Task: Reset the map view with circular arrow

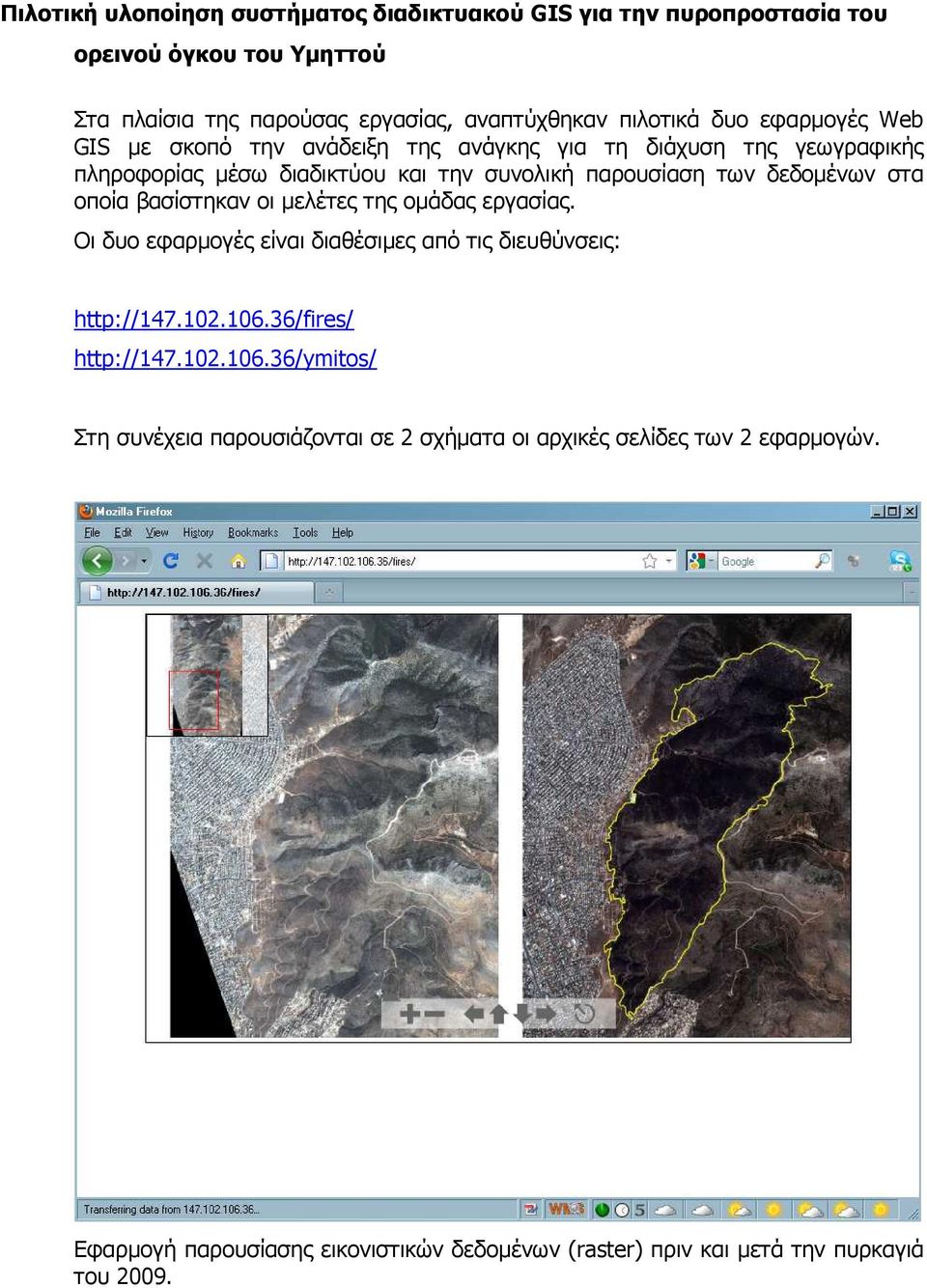Action: pos(584,1014)
